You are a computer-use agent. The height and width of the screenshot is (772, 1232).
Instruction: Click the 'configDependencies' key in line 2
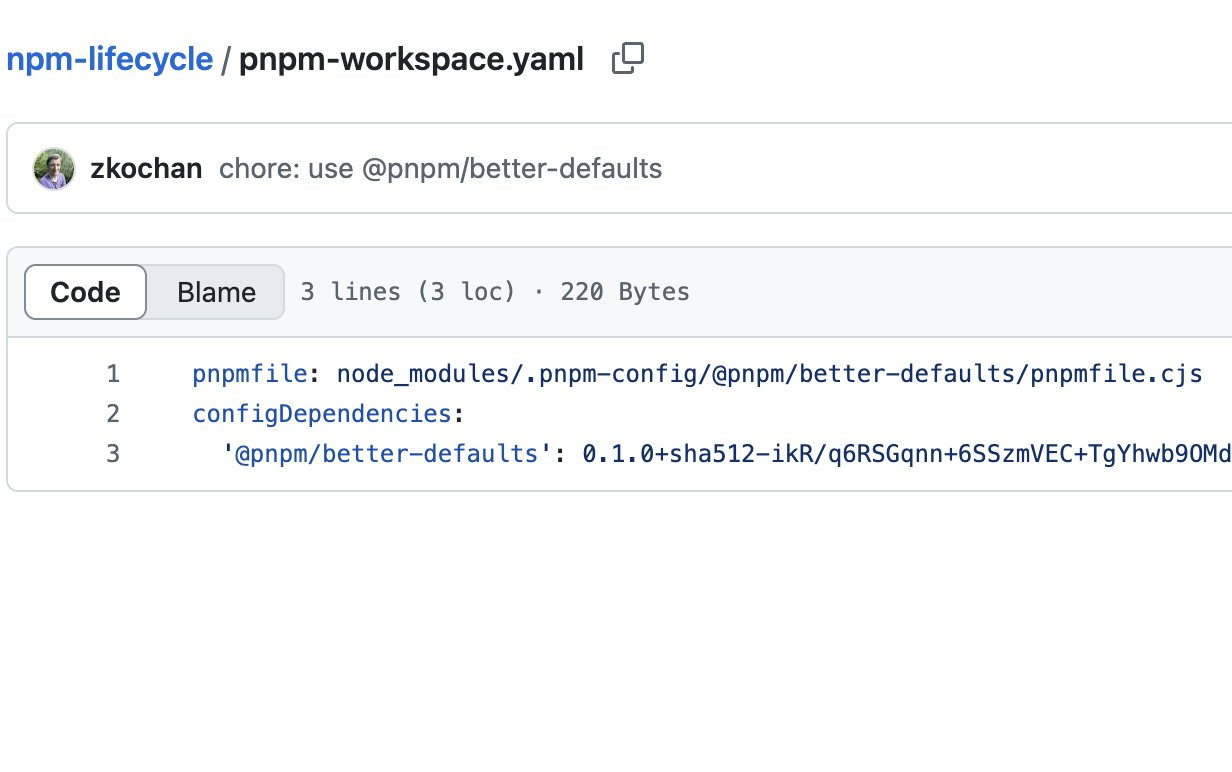(322, 414)
